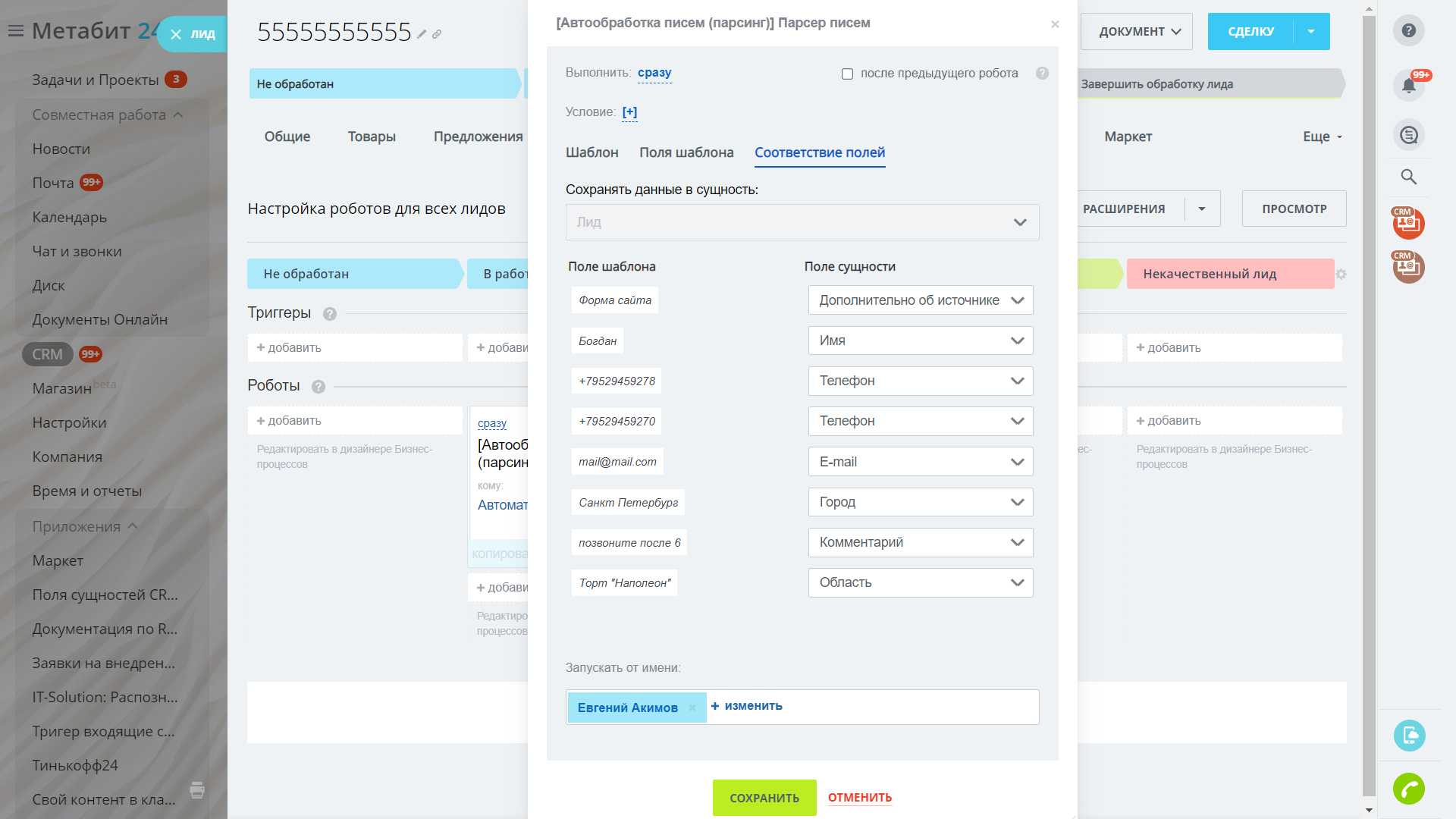This screenshot has width=1456, height=819.
Task: Click the green phone call button
Action: tap(1408, 789)
